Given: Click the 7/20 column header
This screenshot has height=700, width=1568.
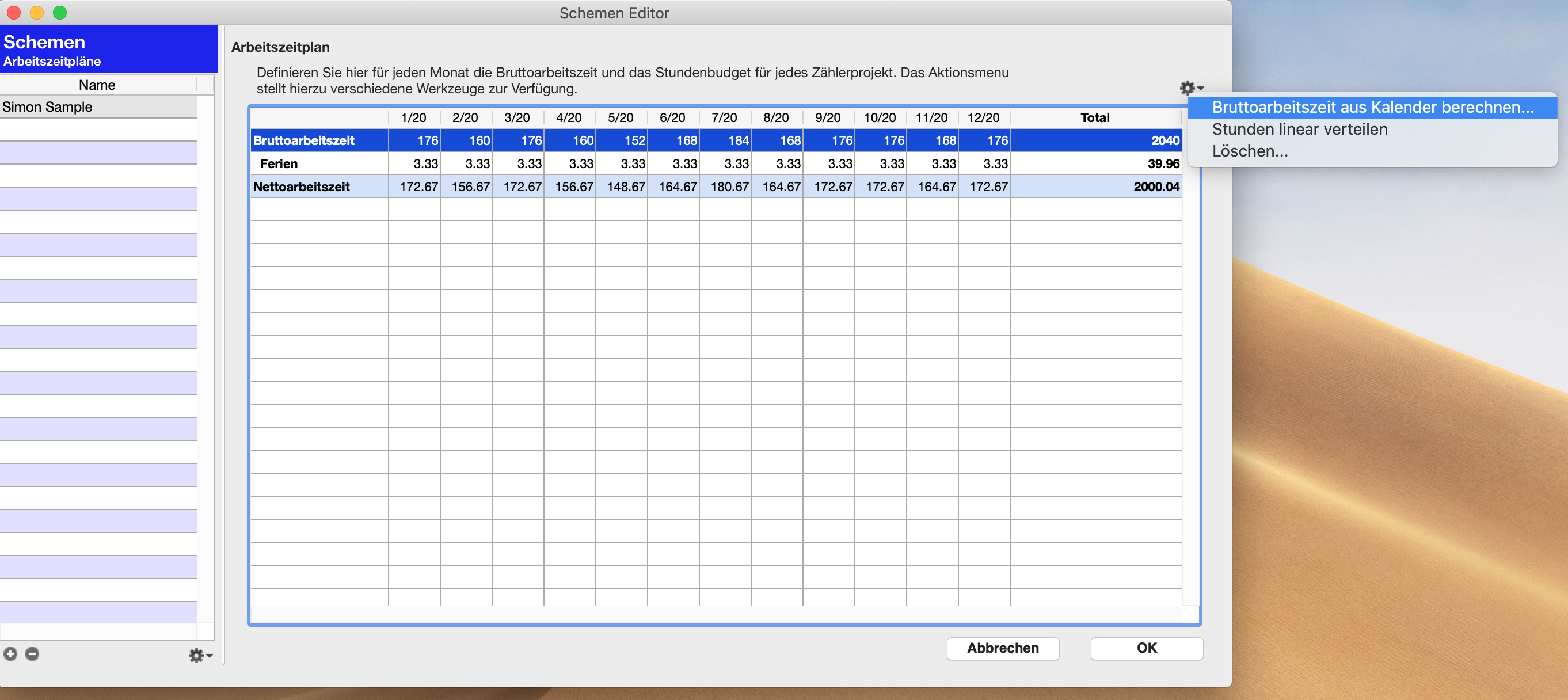Looking at the screenshot, I should tap(724, 117).
